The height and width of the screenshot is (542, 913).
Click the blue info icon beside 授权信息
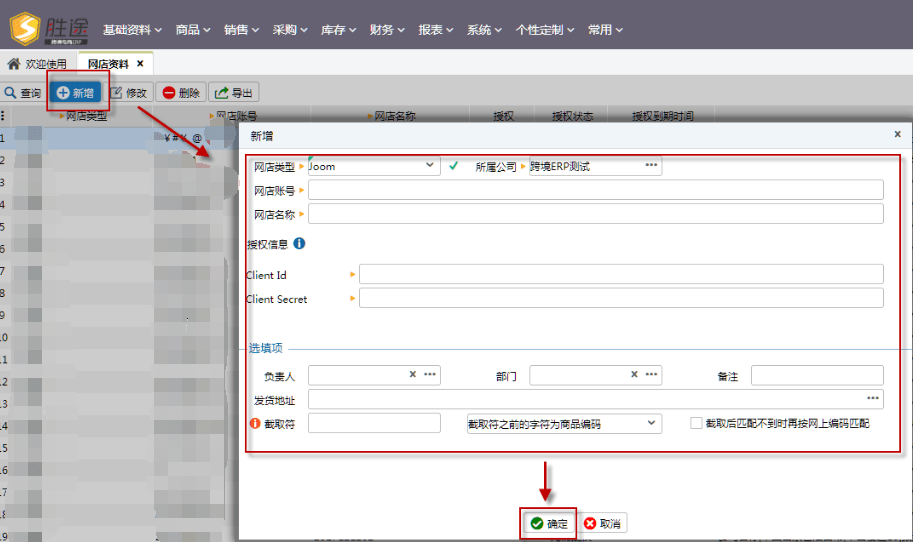(299, 243)
